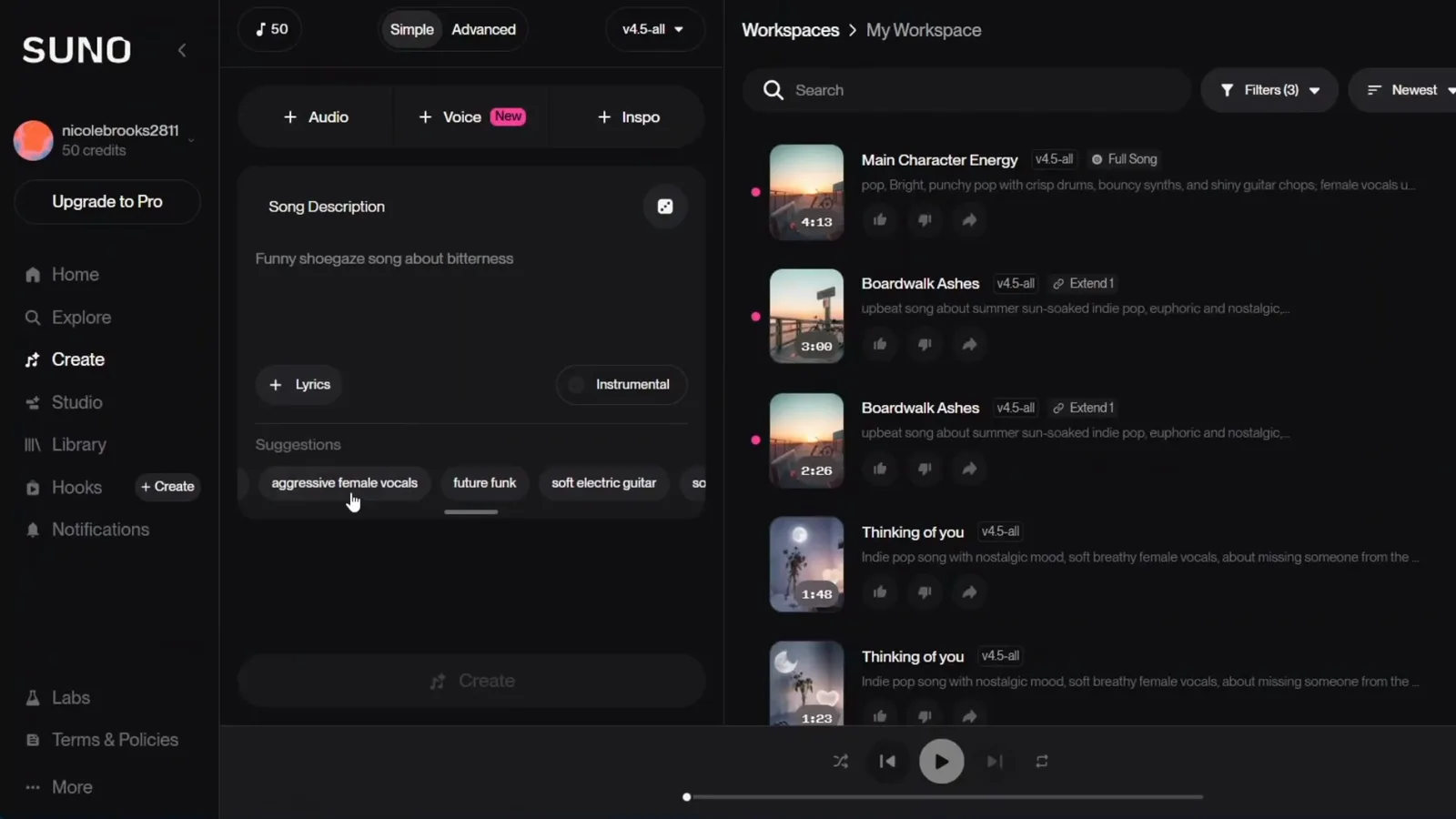
Task: Click the dice randomize description icon
Action: 665,207
